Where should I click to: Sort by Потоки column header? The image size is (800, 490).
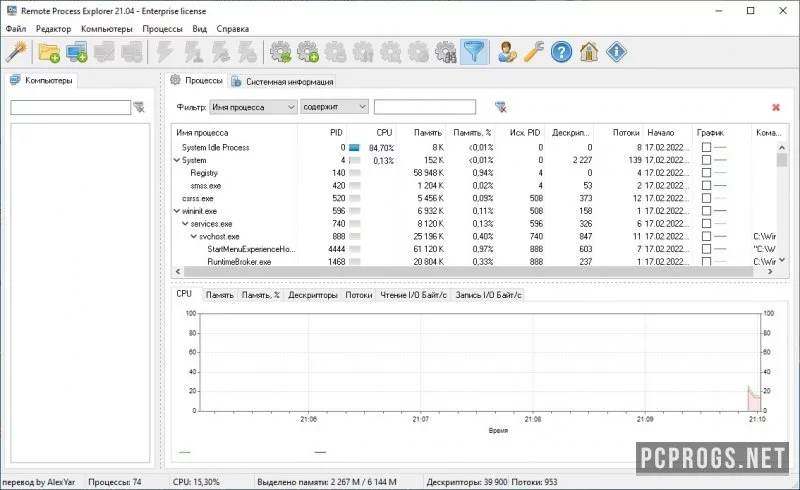(x=619, y=133)
